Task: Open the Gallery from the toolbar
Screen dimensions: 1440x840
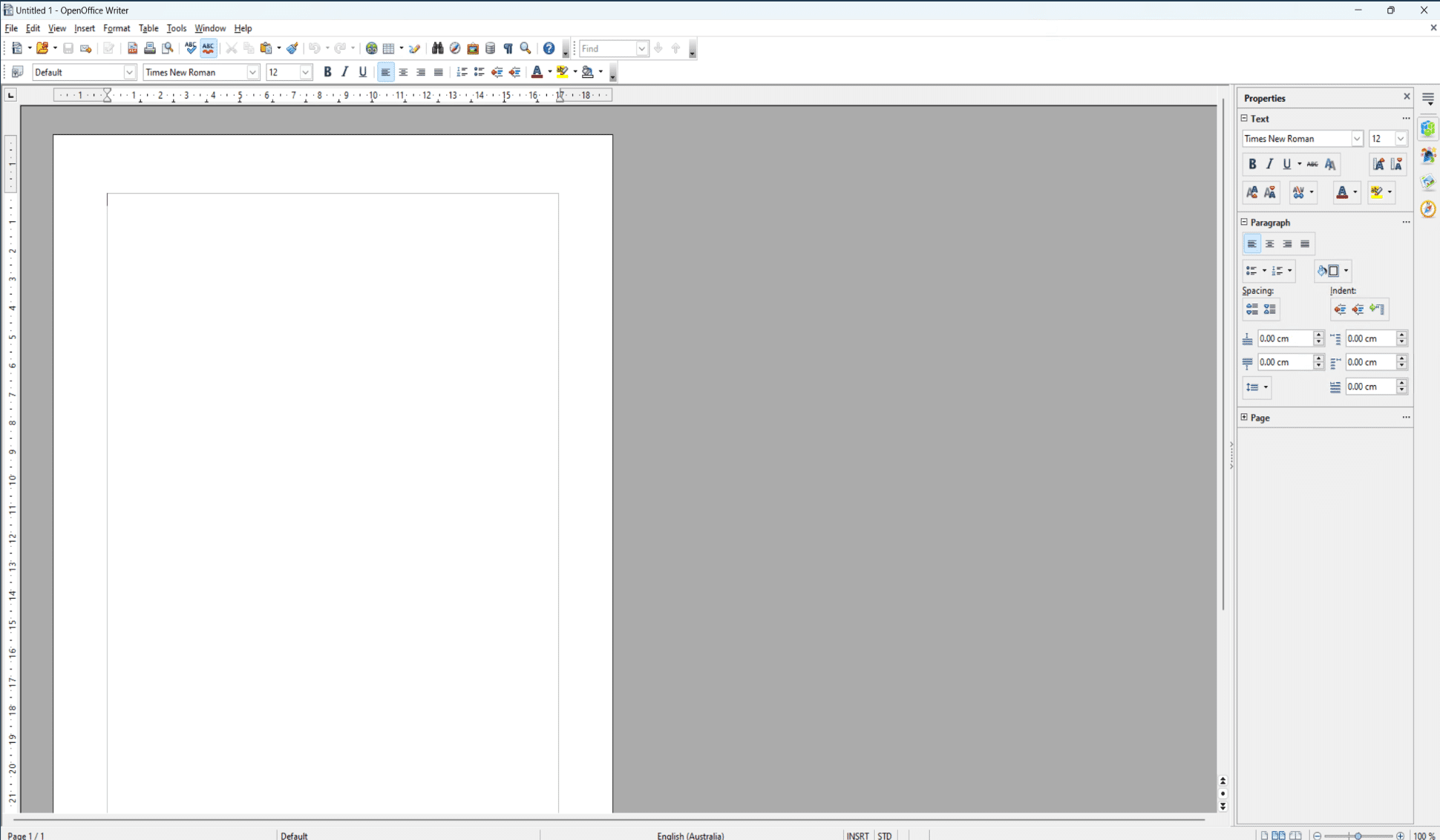Action: pyautogui.click(x=473, y=48)
